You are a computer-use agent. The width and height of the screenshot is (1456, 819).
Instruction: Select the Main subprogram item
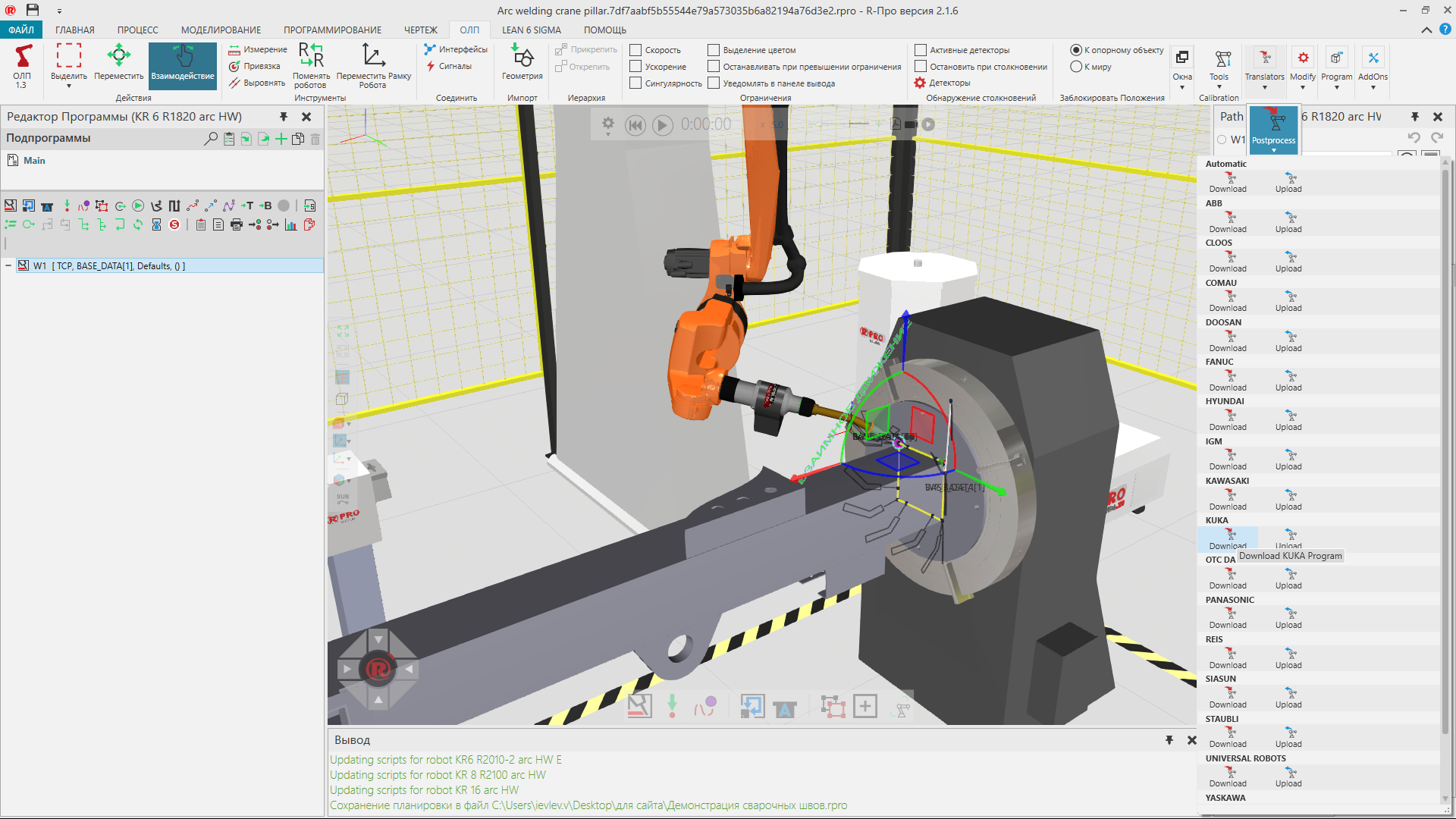[x=33, y=161]
